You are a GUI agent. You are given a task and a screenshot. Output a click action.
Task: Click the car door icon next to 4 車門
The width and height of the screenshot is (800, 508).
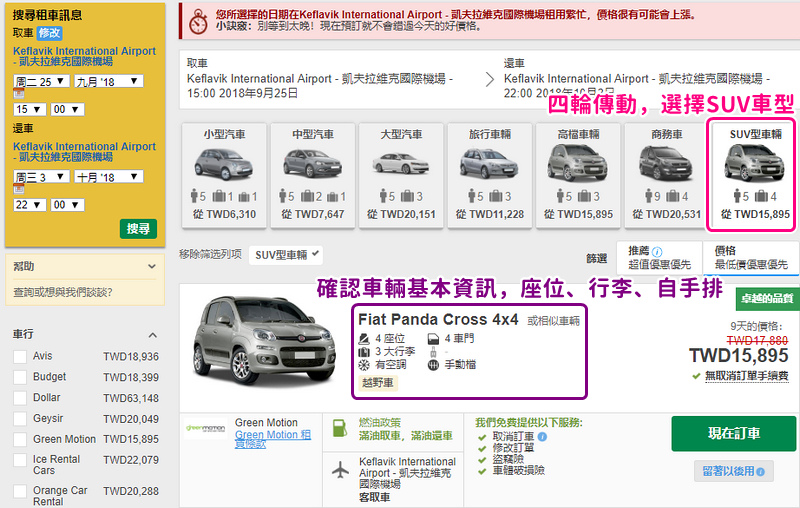click(x=433, y=338)
